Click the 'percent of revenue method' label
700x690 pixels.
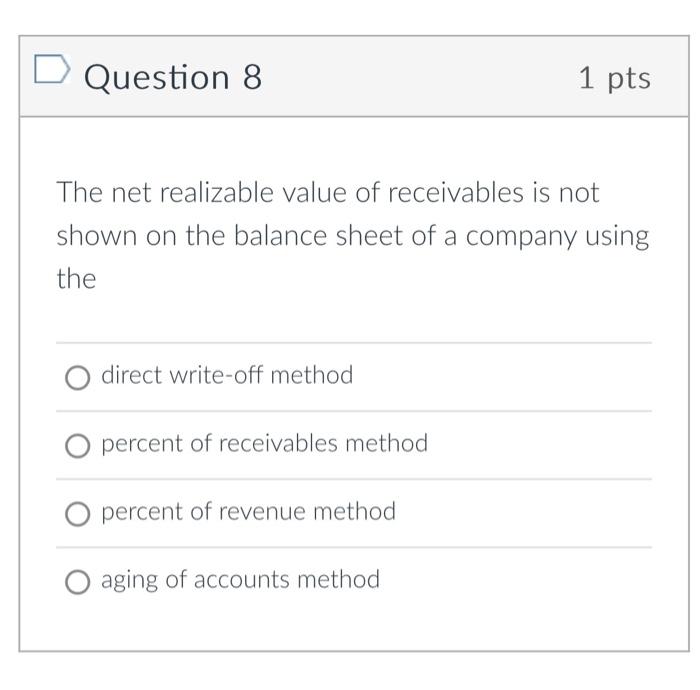(248, 512)
